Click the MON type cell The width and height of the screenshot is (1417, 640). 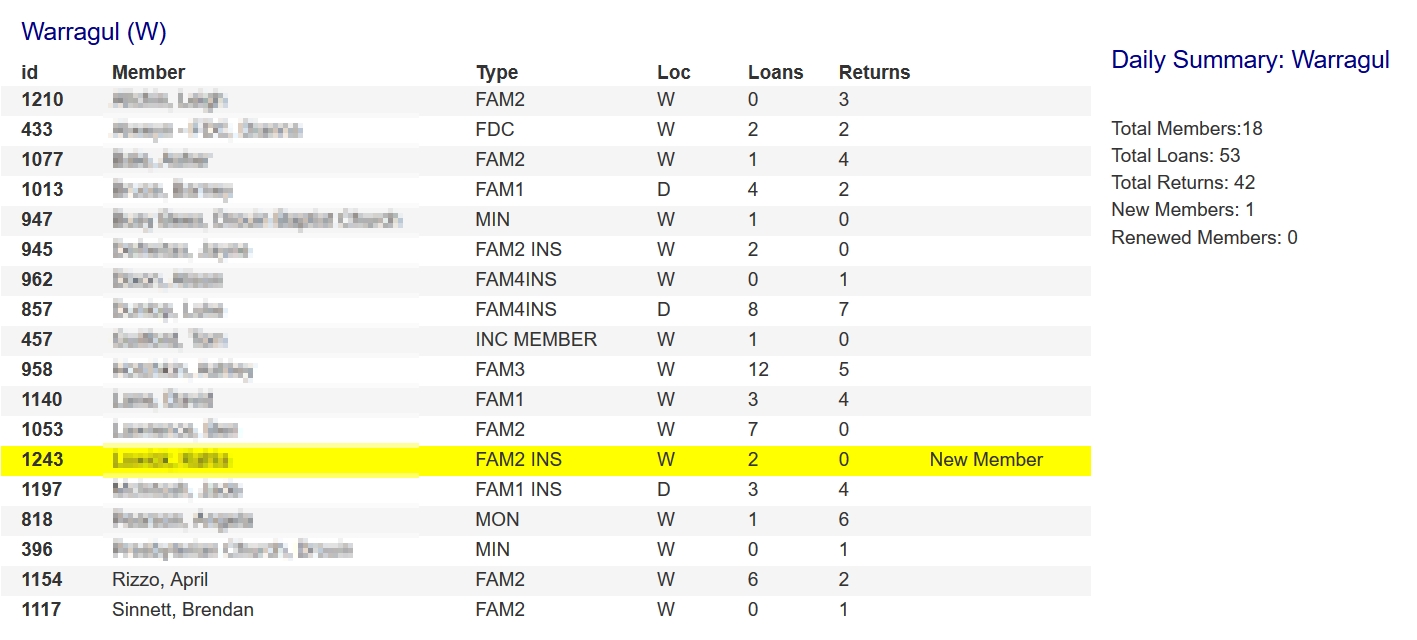pyautogui.click(x=494, y=520)
